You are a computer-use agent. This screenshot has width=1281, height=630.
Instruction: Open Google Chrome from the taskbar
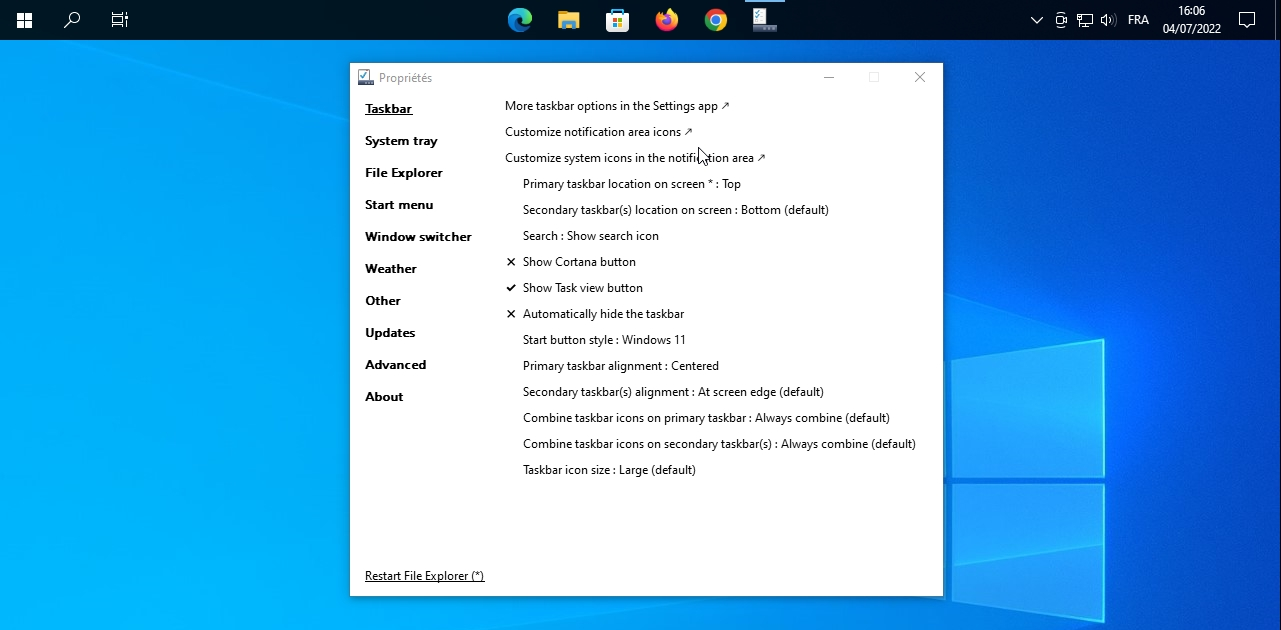pos(716,20)
